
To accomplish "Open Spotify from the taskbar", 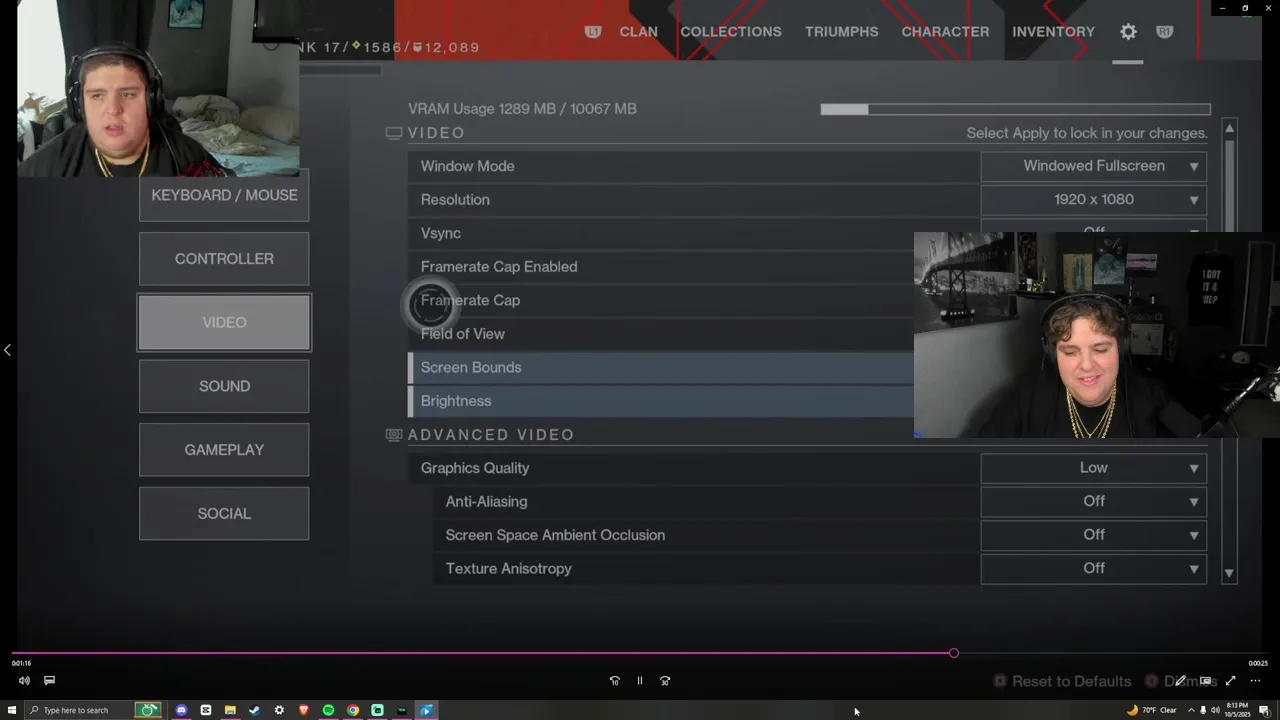I will [x=328, y=710].
